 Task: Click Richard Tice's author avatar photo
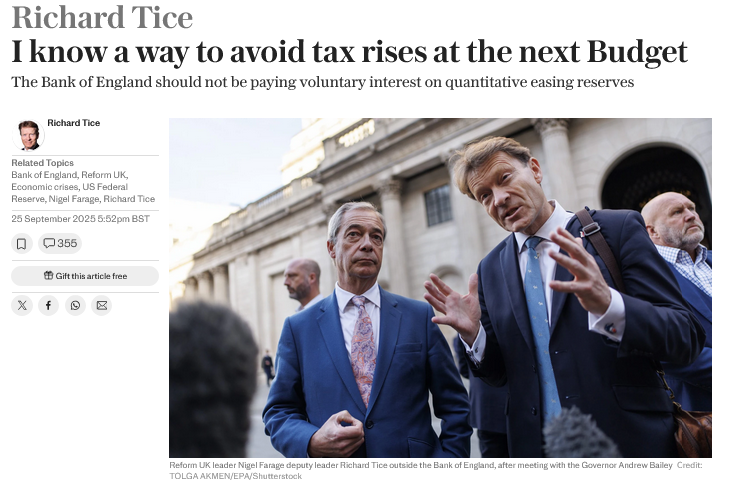pos(29,135)
